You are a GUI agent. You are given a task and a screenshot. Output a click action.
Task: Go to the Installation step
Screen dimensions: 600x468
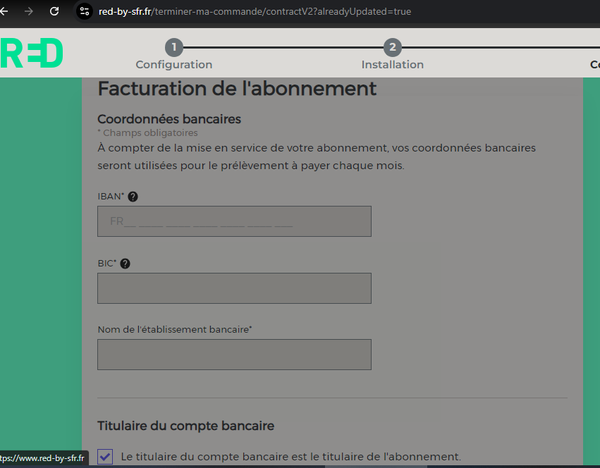click(392, 65)
